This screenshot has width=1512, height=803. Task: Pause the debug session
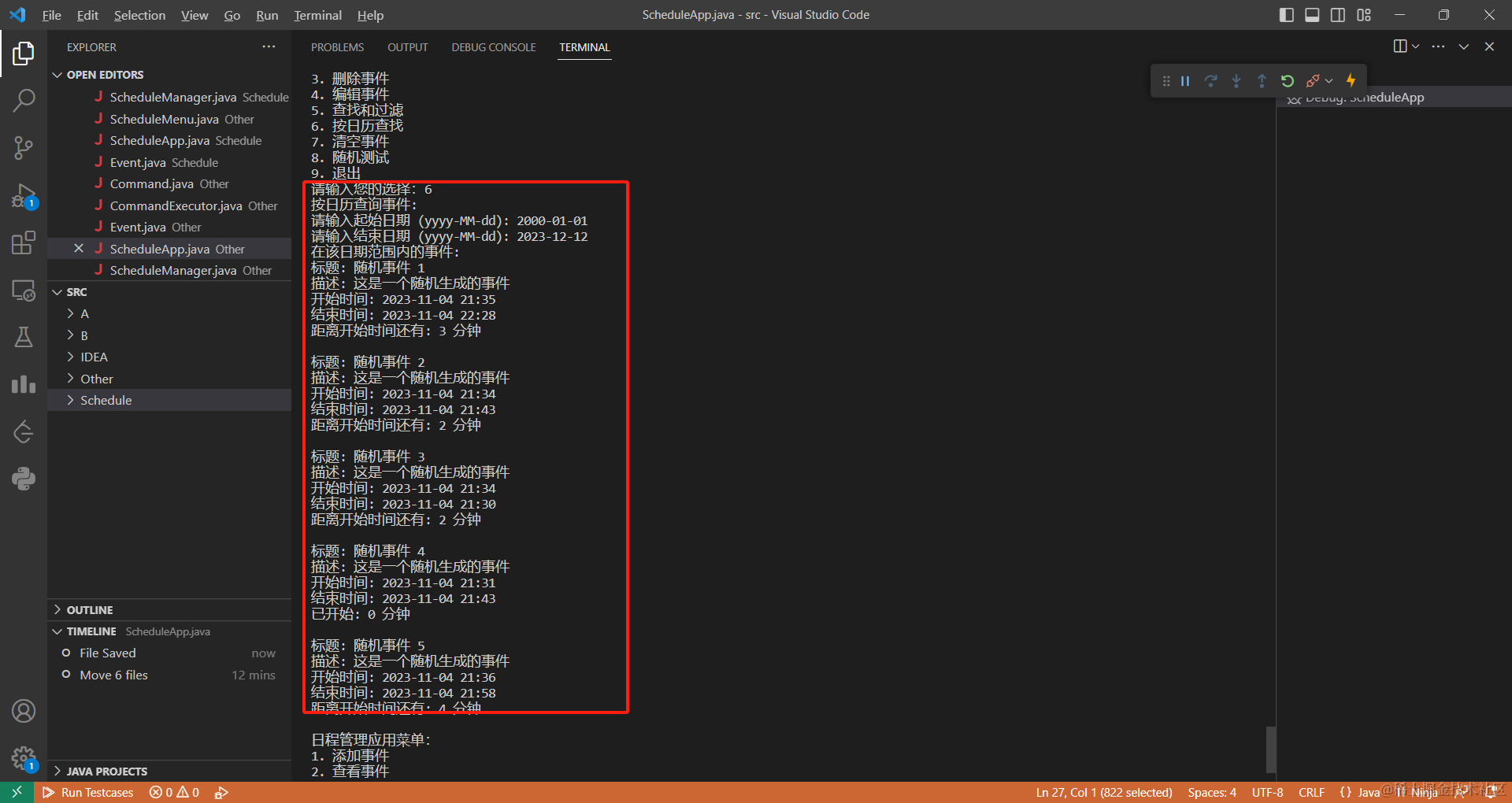1185,81
